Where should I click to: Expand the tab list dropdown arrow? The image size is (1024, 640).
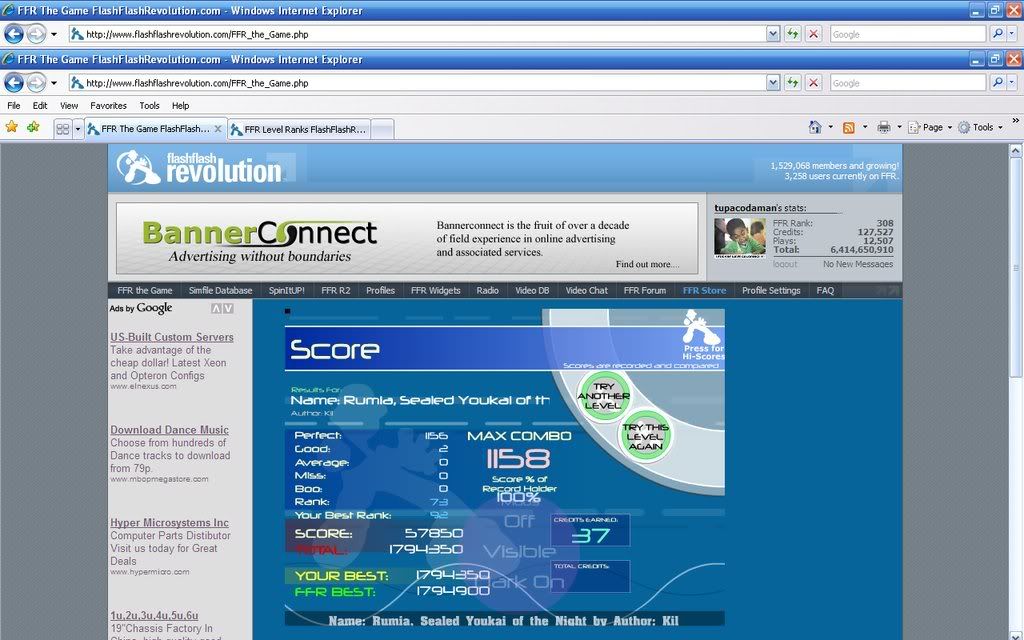click(x=78, y=129)
